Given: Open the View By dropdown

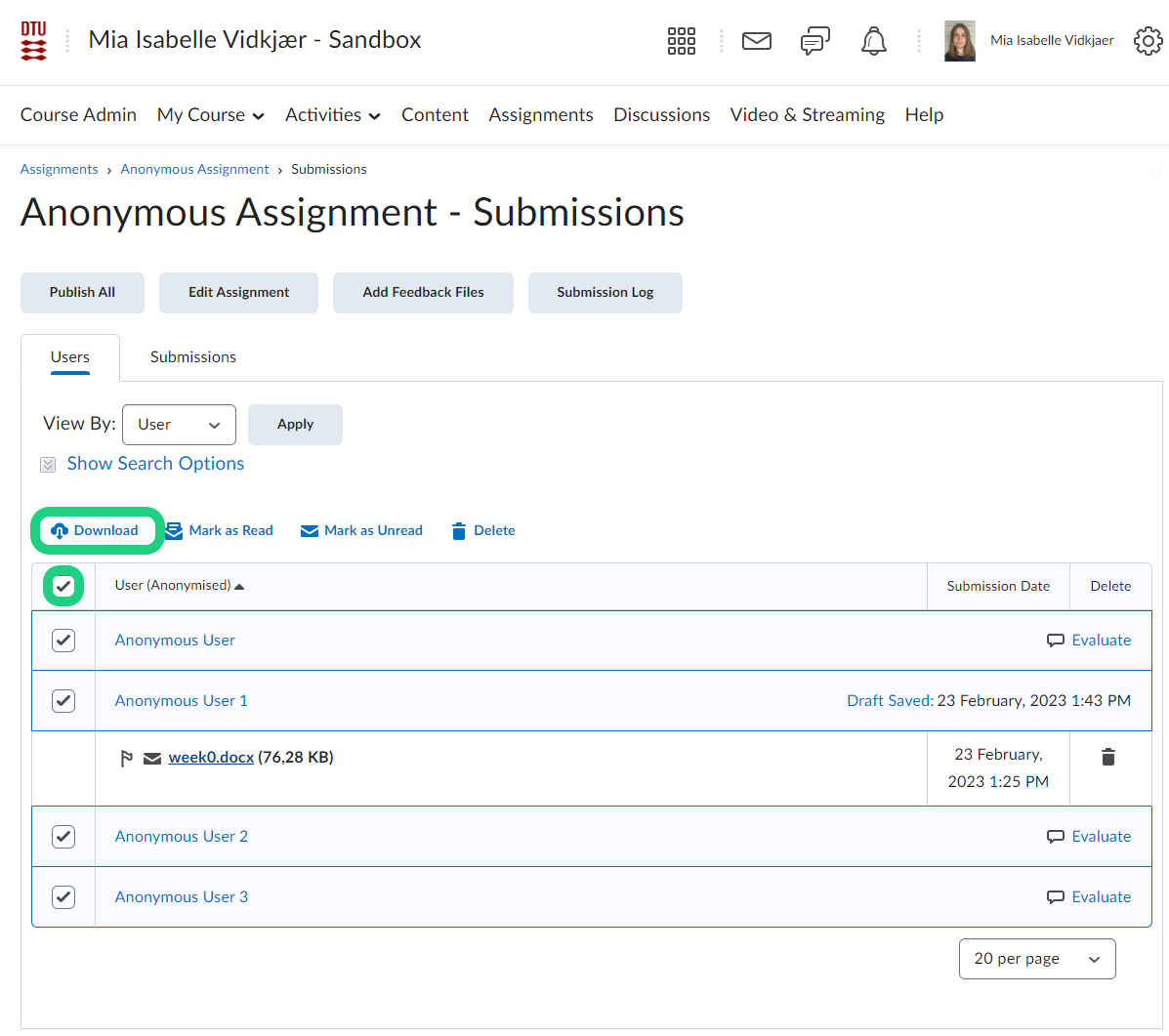Looking at the screenshot, I should tap(179, 425).
